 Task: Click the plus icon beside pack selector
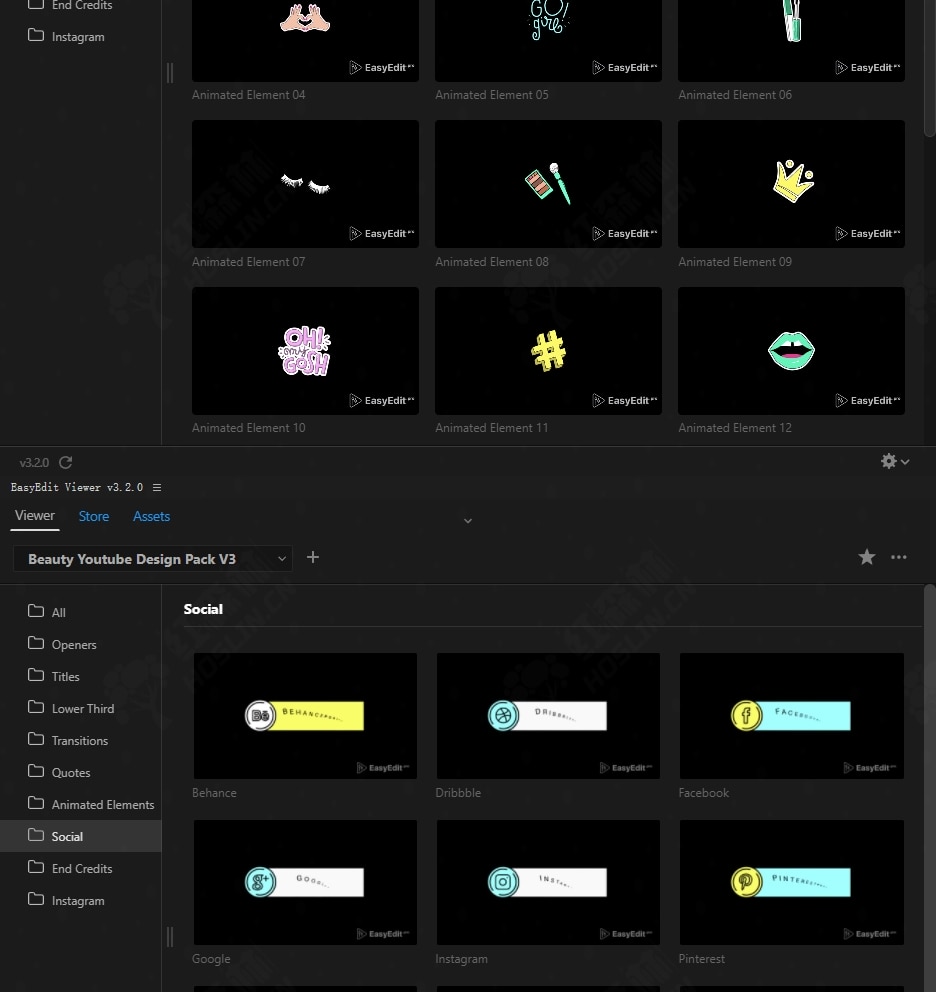click(313, 557)
